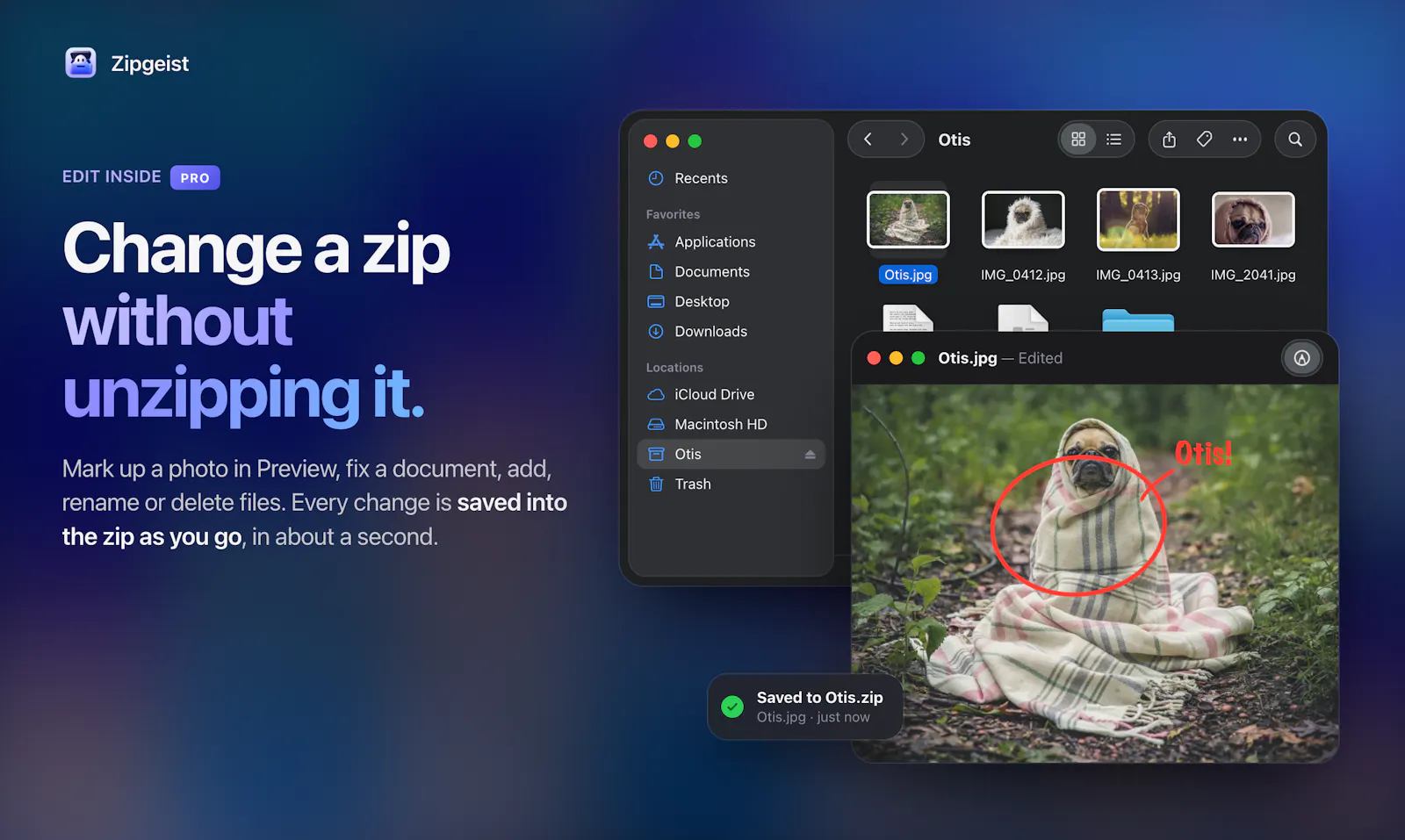Click the Otis.jpg file name label
1405x840 pixels.
pyautogui.click(x=908, y=275)
